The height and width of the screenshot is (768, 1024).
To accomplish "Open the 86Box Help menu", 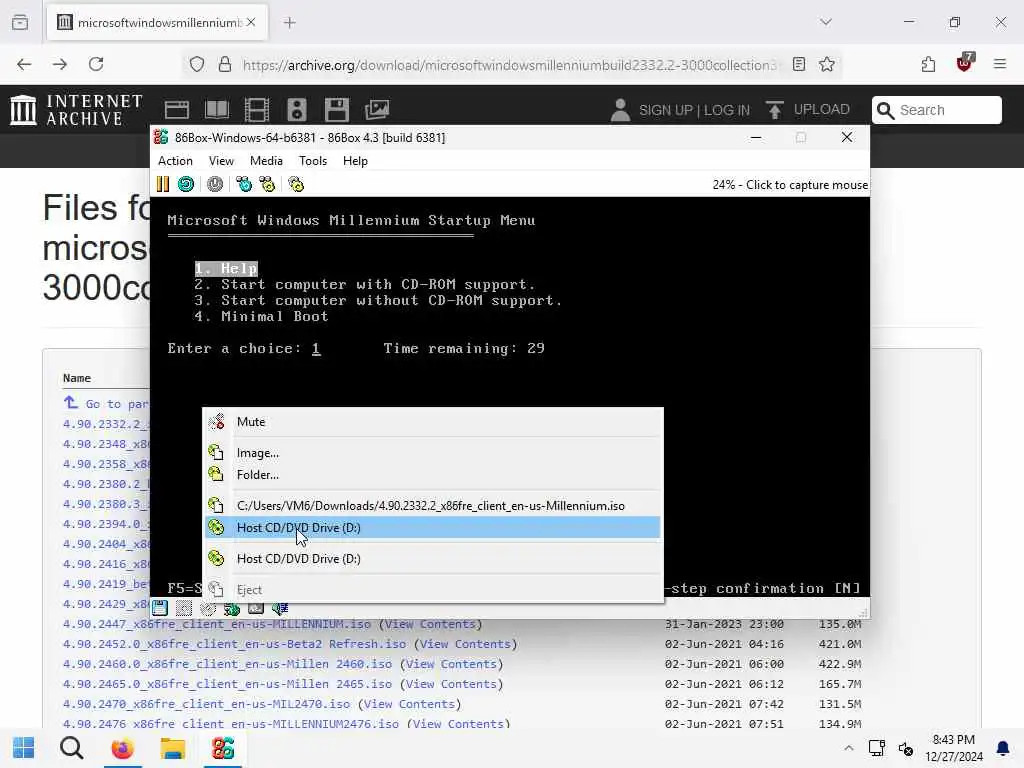I will [355, 161].
